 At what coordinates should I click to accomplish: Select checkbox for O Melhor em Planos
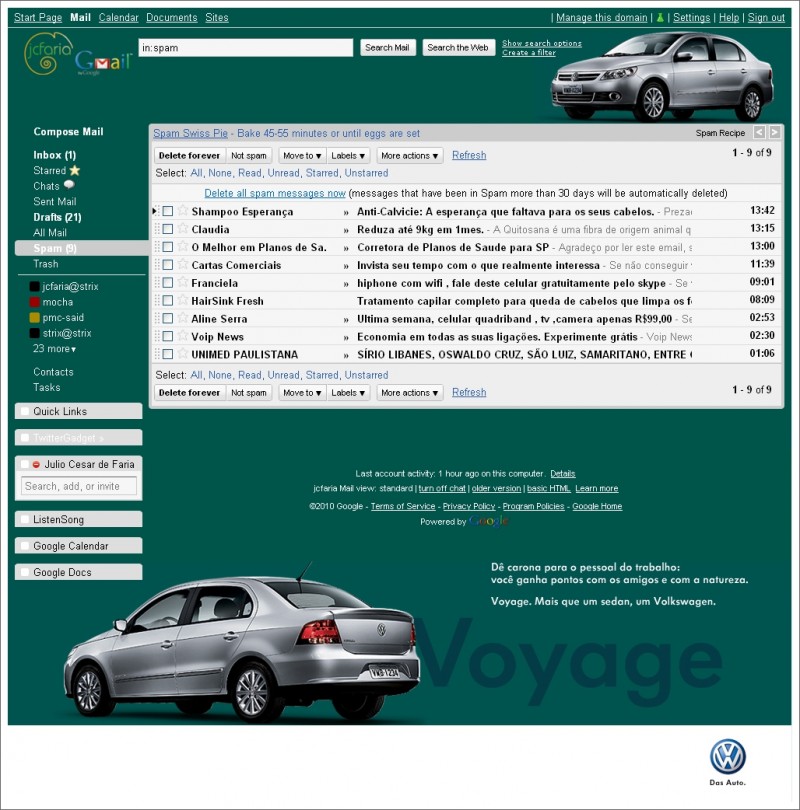[x=168, y=247]
